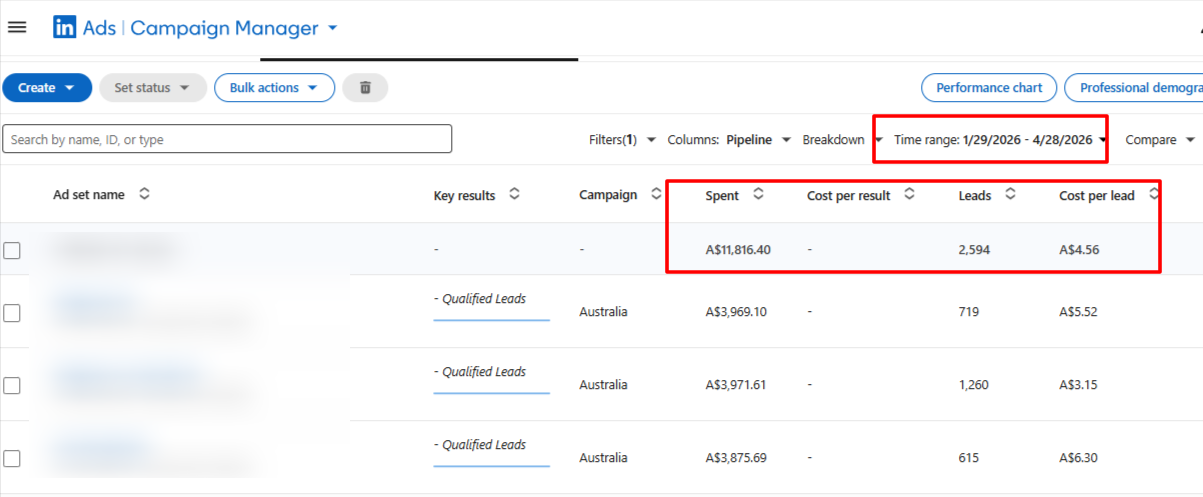1203x497 pixels.
Task: Open the Performance chart button
Action: (x=989, y=88)
